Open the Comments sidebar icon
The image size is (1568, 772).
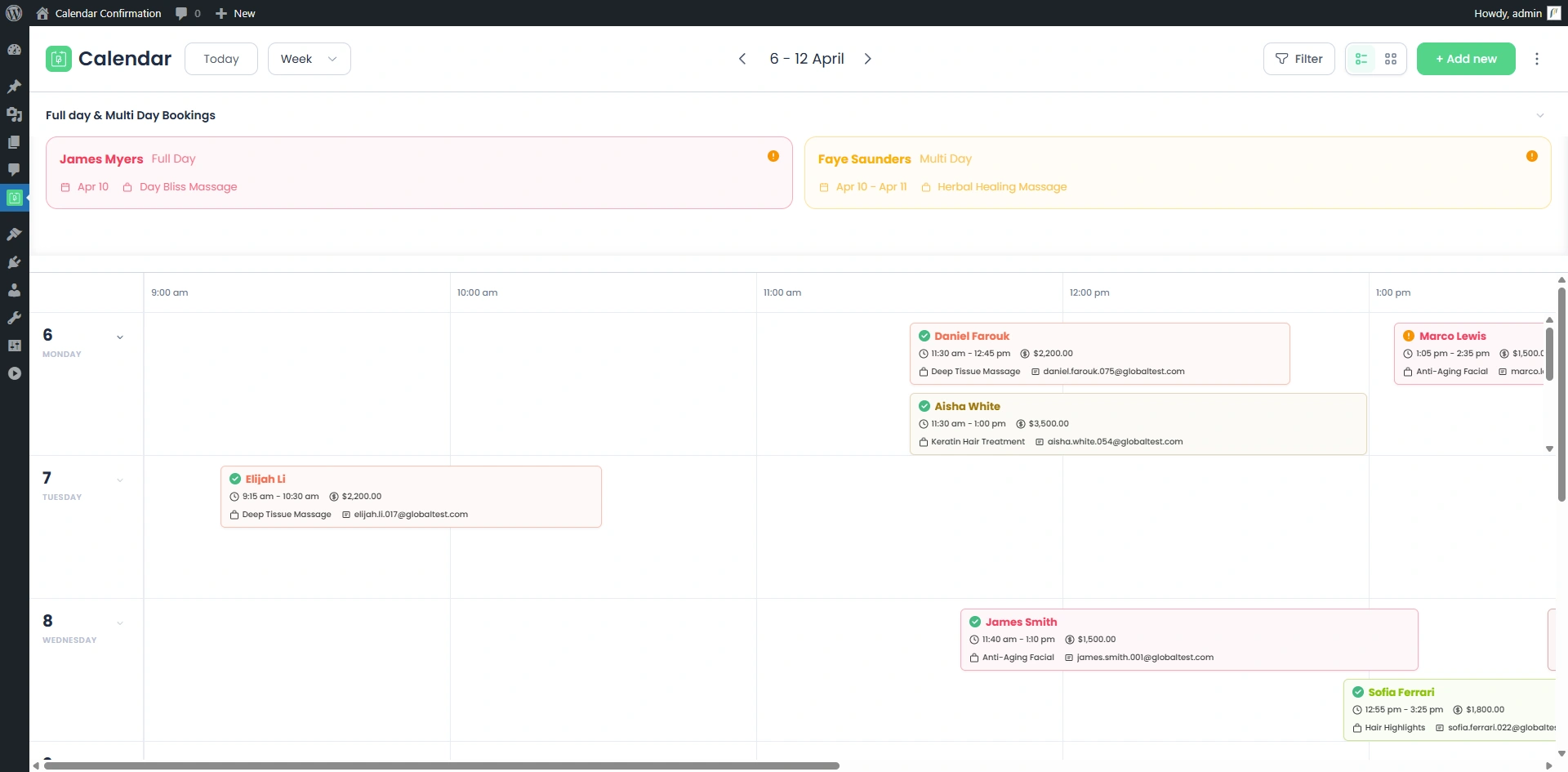click(x=14, y=170)
